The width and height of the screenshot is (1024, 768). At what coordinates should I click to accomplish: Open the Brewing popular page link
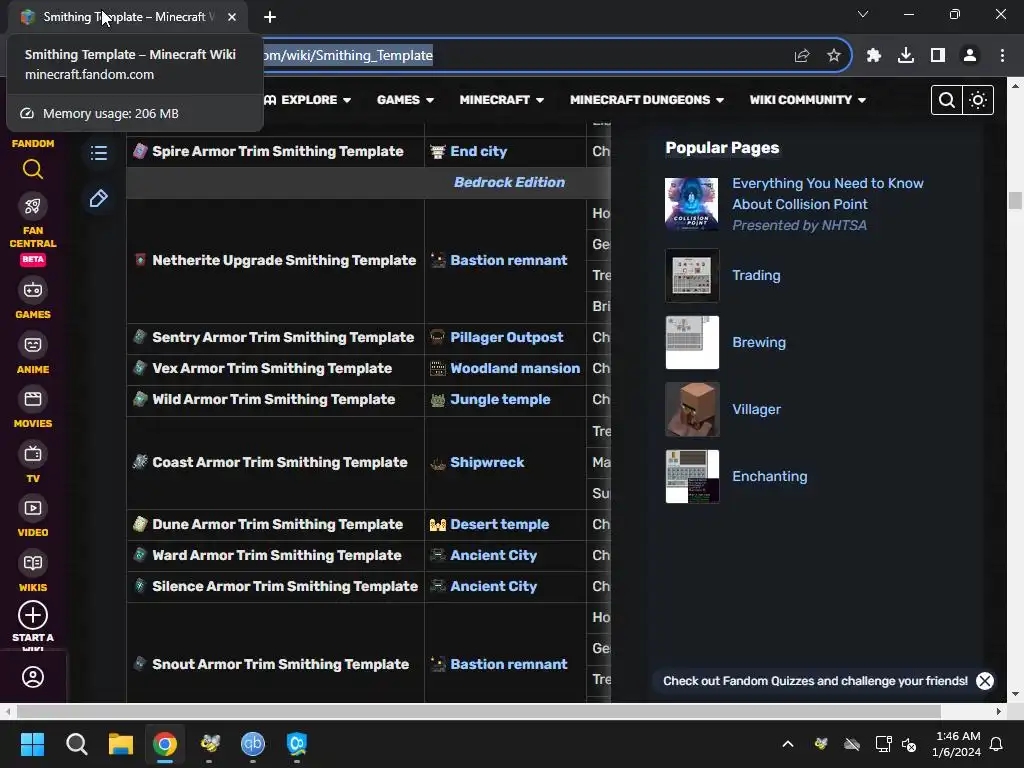pos(759,343)
